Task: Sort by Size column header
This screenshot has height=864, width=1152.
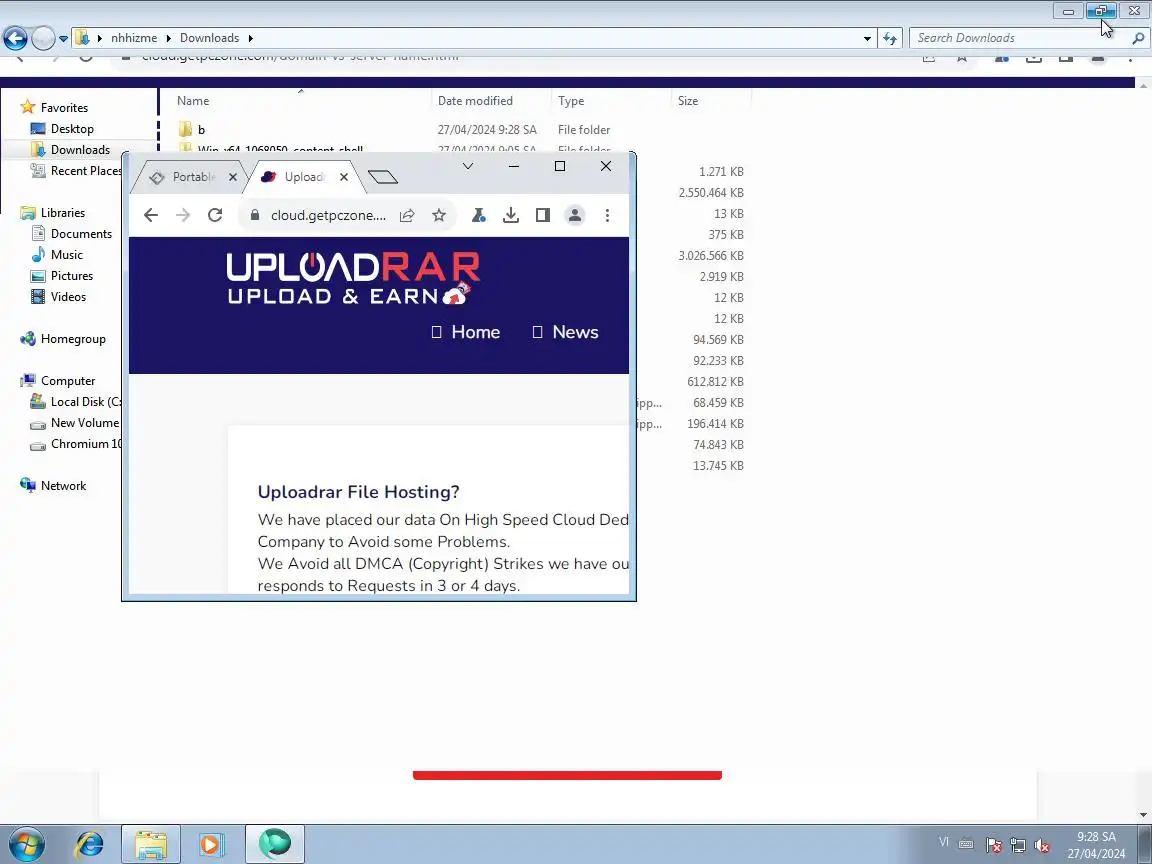Action: [x=688, y=101]
